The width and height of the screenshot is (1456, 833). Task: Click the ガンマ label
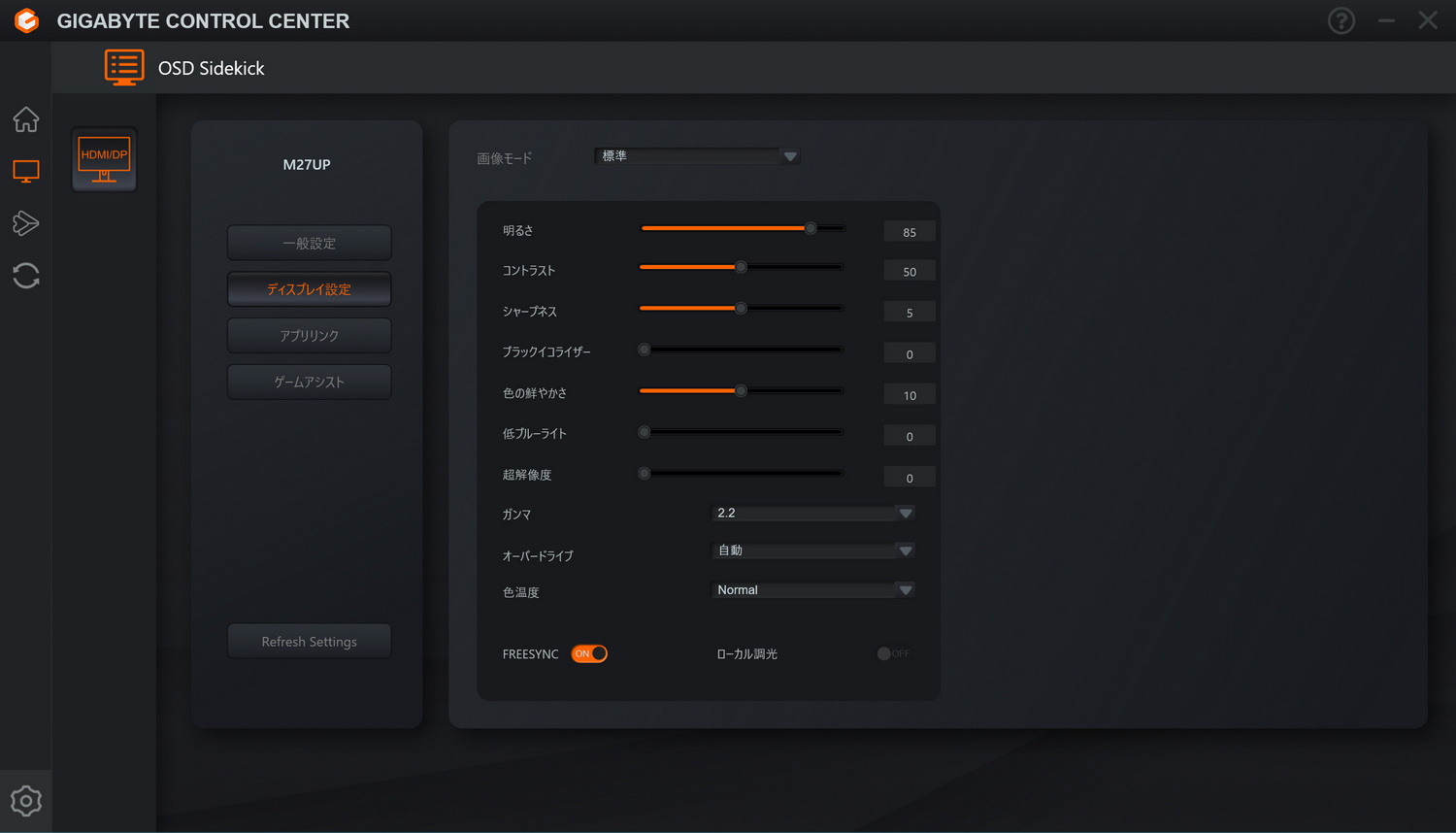[516, 515]
